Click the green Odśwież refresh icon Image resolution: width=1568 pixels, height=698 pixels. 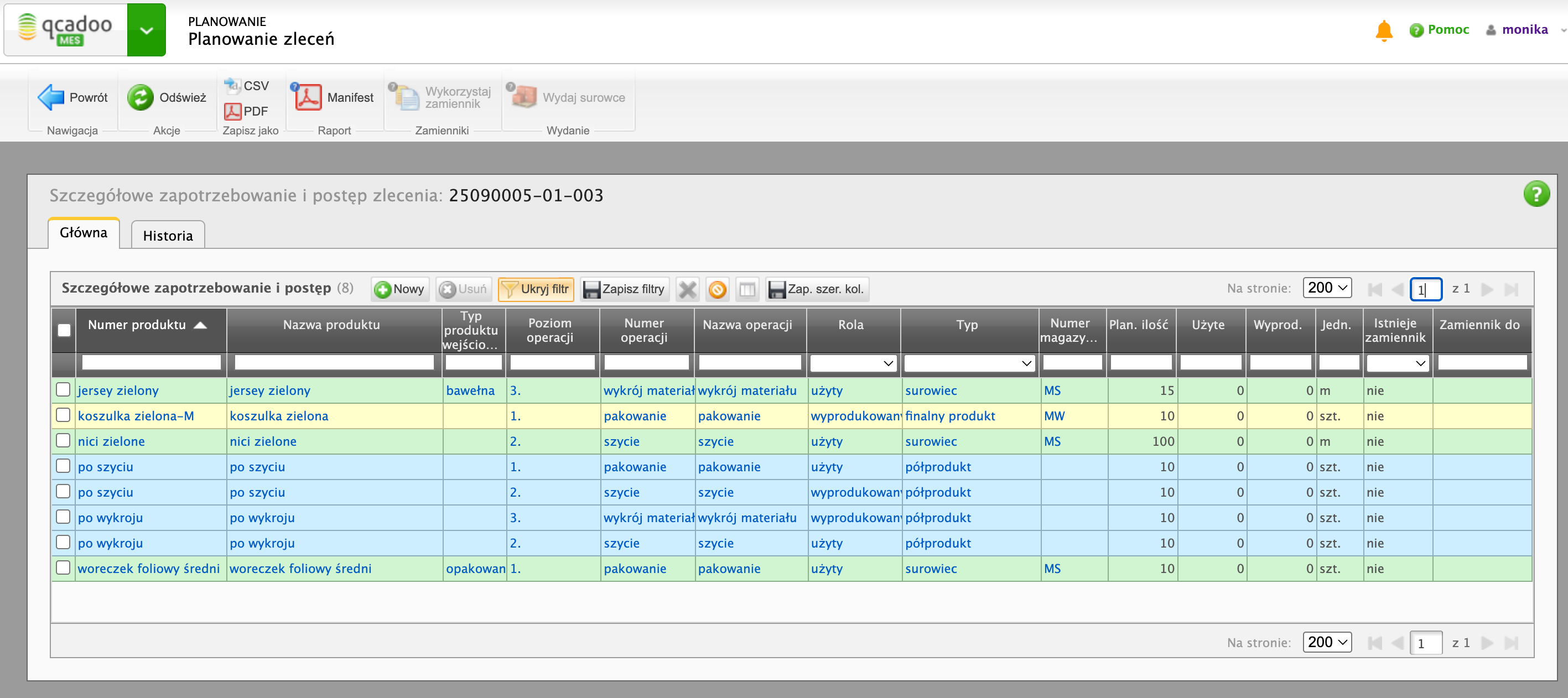(x=141, y=97)
